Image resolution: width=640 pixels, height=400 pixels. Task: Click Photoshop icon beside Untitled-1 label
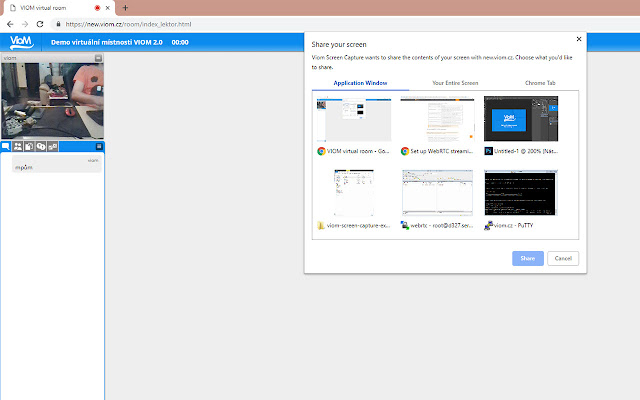pos(489,151)
